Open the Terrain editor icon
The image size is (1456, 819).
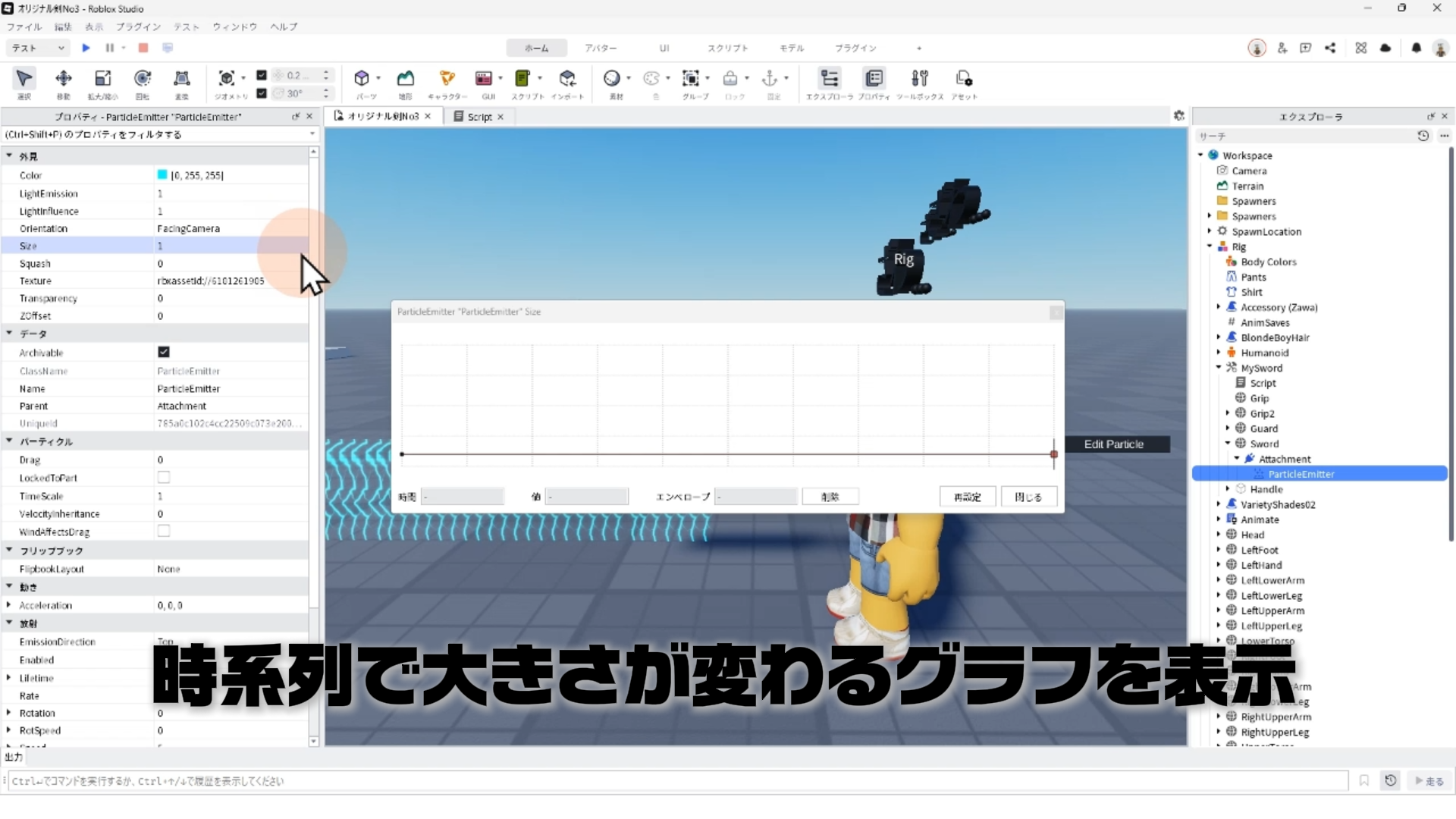pyautogui.click(x=406, y=79)
